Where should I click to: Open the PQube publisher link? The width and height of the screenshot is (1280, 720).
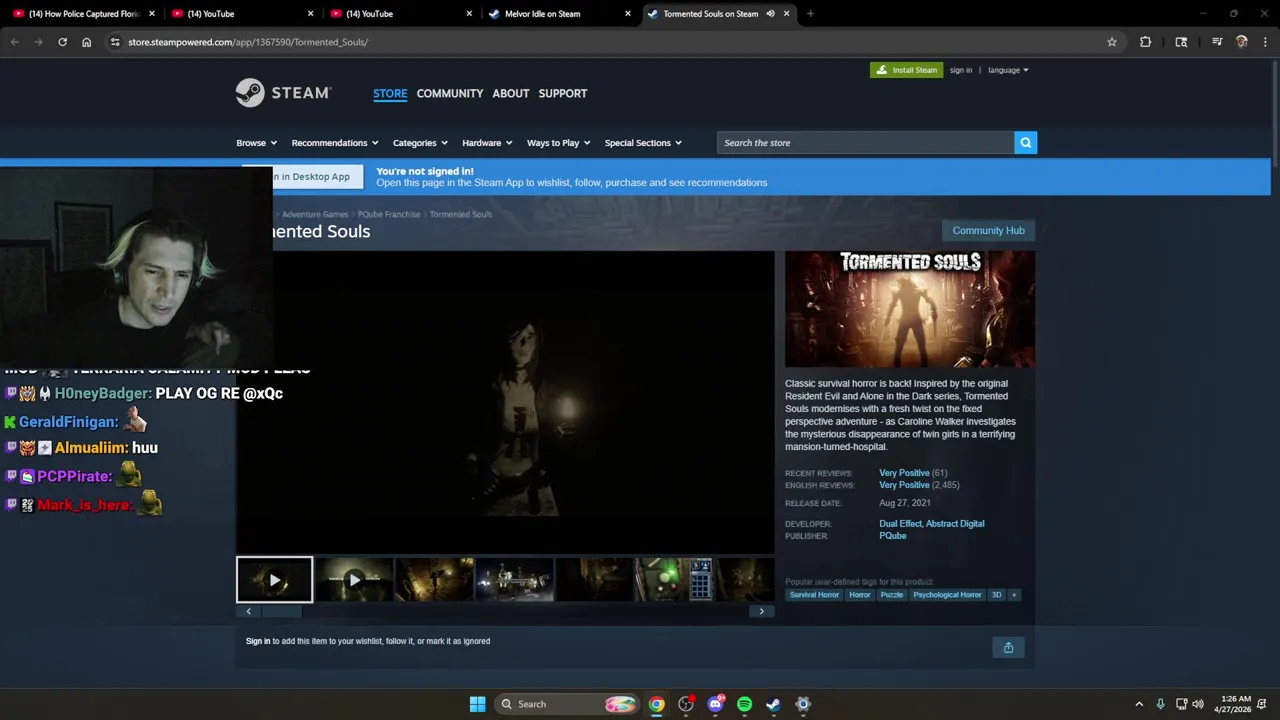(x=893, y=536)
